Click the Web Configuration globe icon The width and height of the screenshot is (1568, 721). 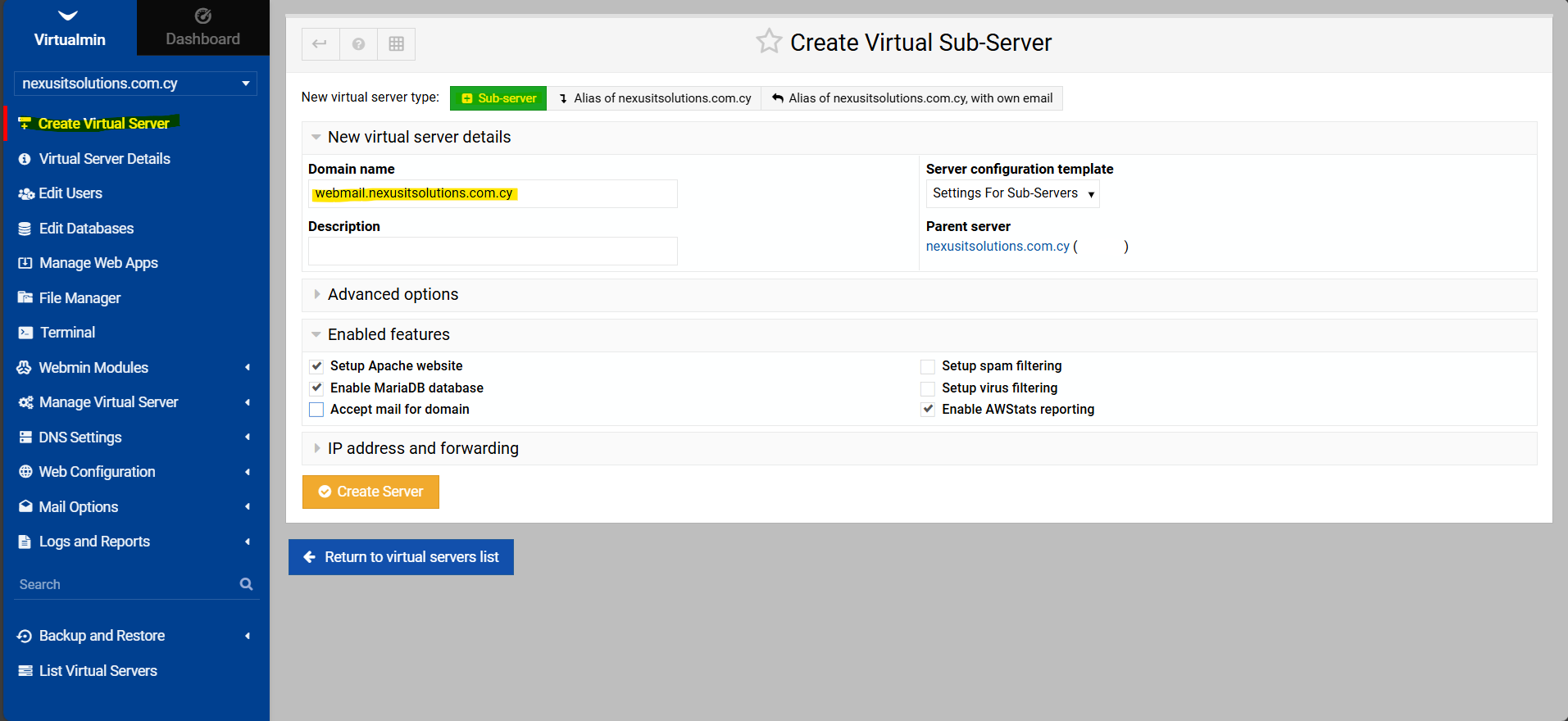[x=25, y=472]
